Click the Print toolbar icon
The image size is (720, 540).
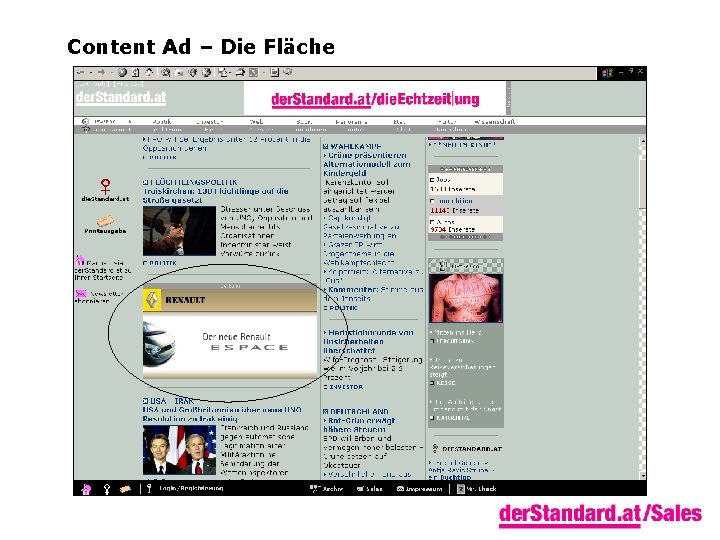pyautogui.click(x=240, y=73)
